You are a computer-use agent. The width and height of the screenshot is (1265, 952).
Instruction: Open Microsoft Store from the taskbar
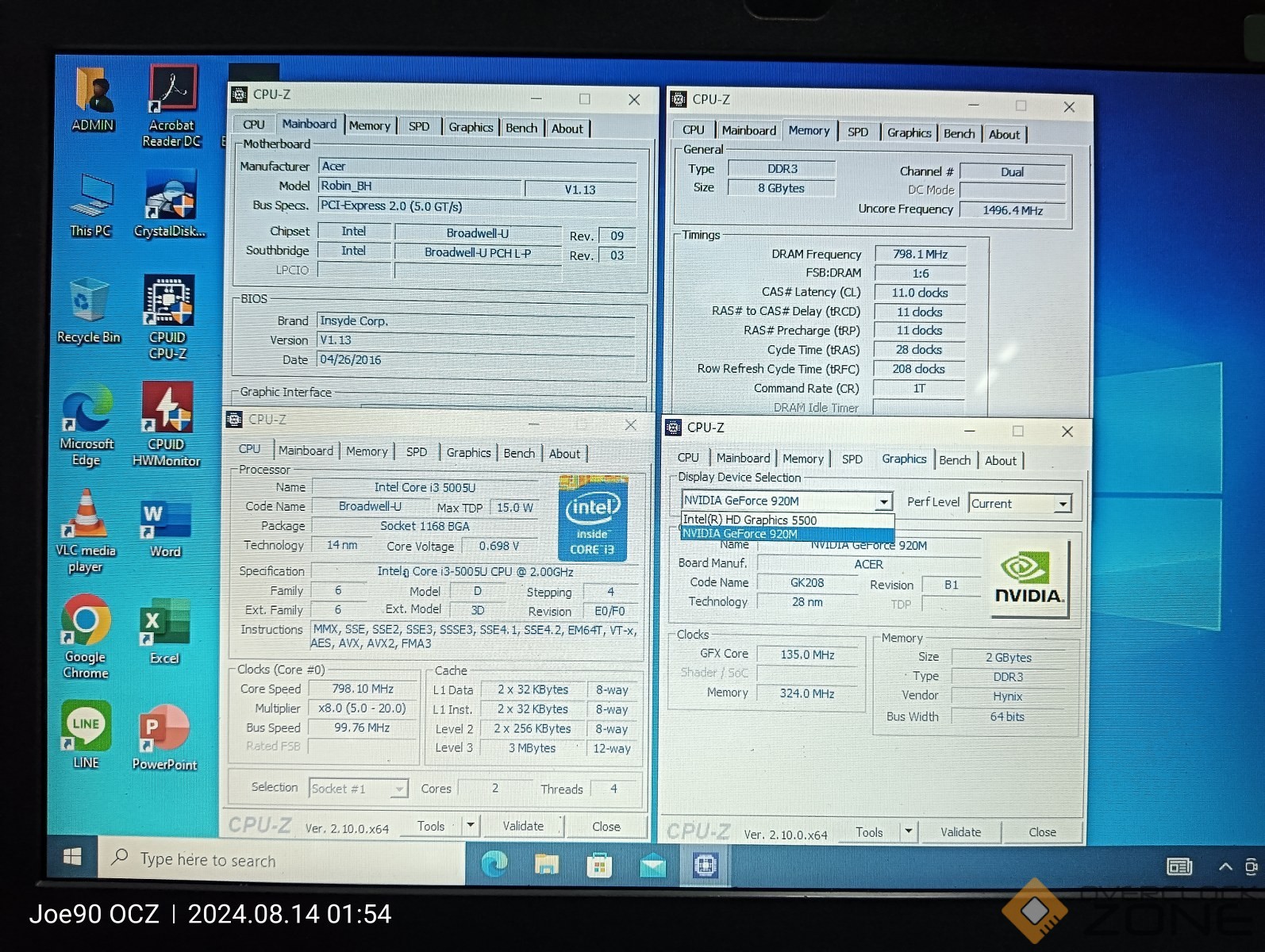click(599, 865)
